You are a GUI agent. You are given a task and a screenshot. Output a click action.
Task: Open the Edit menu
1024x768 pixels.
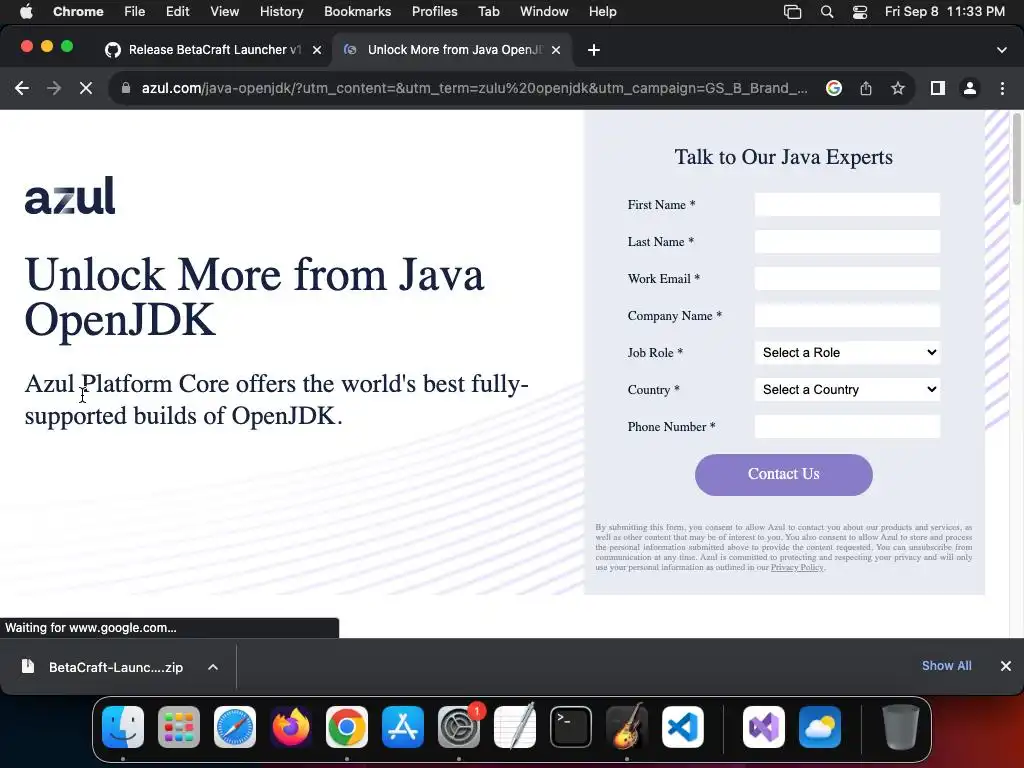(x=177, y=12)
